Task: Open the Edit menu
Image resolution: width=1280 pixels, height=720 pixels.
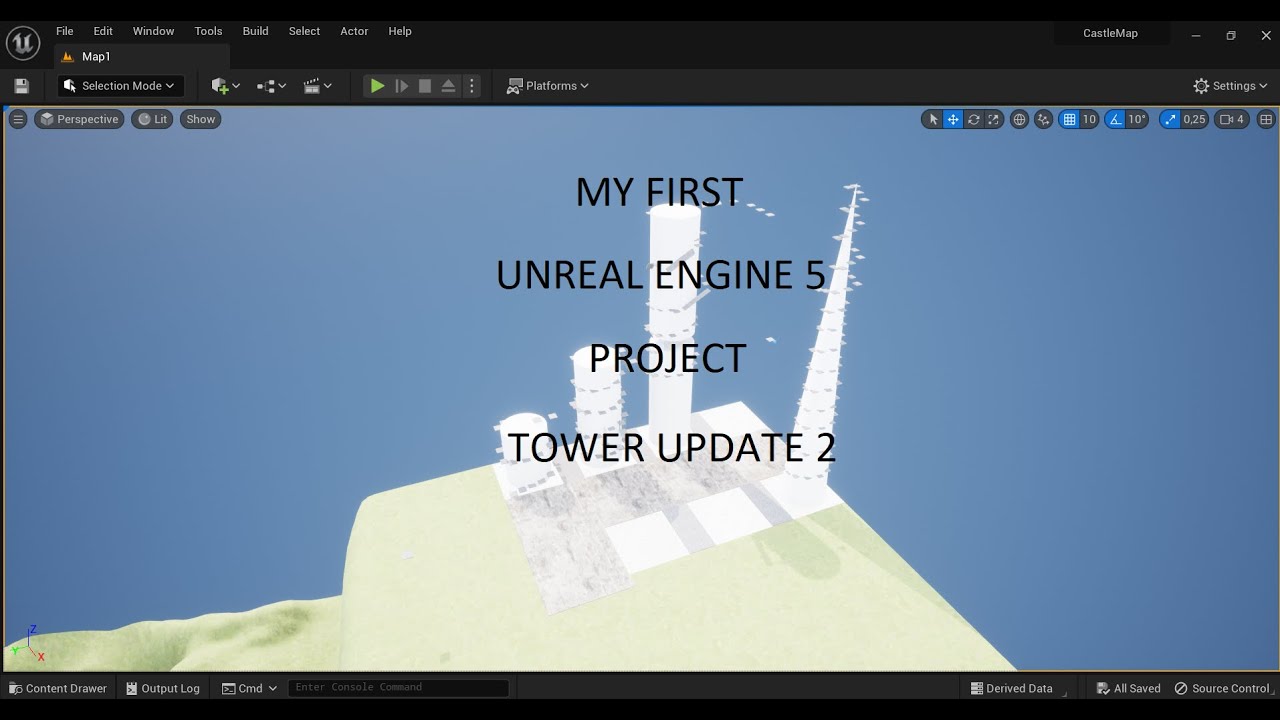Action: pyautogui.click(x=103, y=31)
